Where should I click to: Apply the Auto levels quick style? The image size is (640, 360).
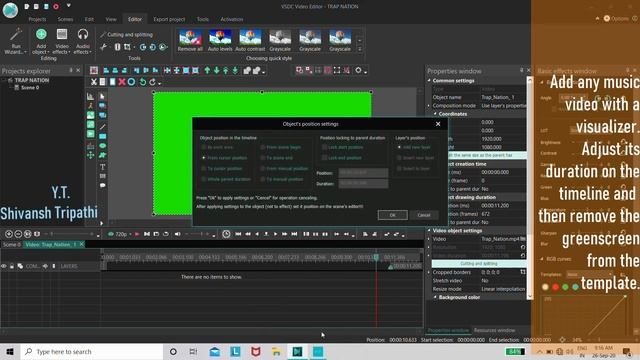220,40
